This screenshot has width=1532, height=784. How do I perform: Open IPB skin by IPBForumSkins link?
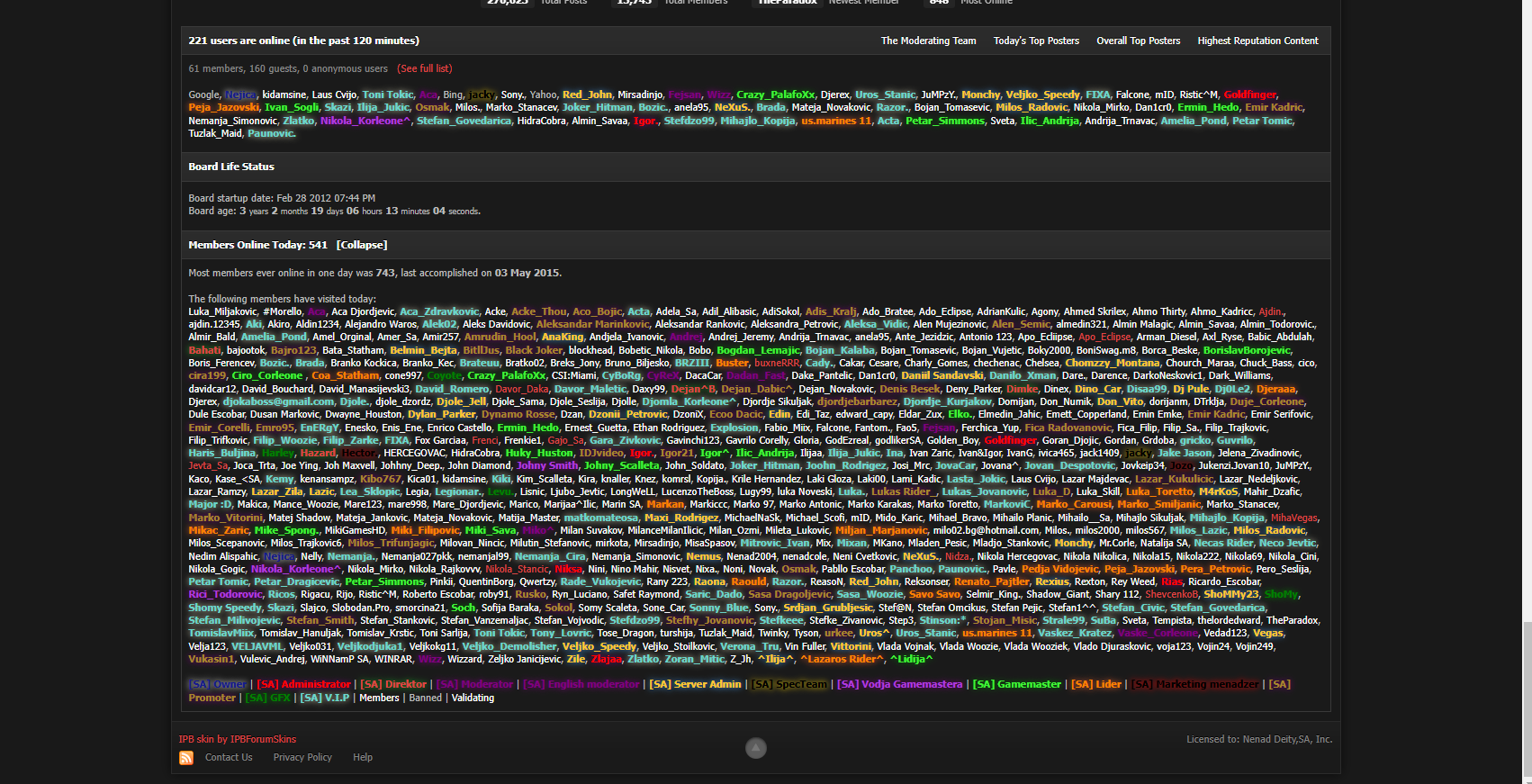point(238,739)
